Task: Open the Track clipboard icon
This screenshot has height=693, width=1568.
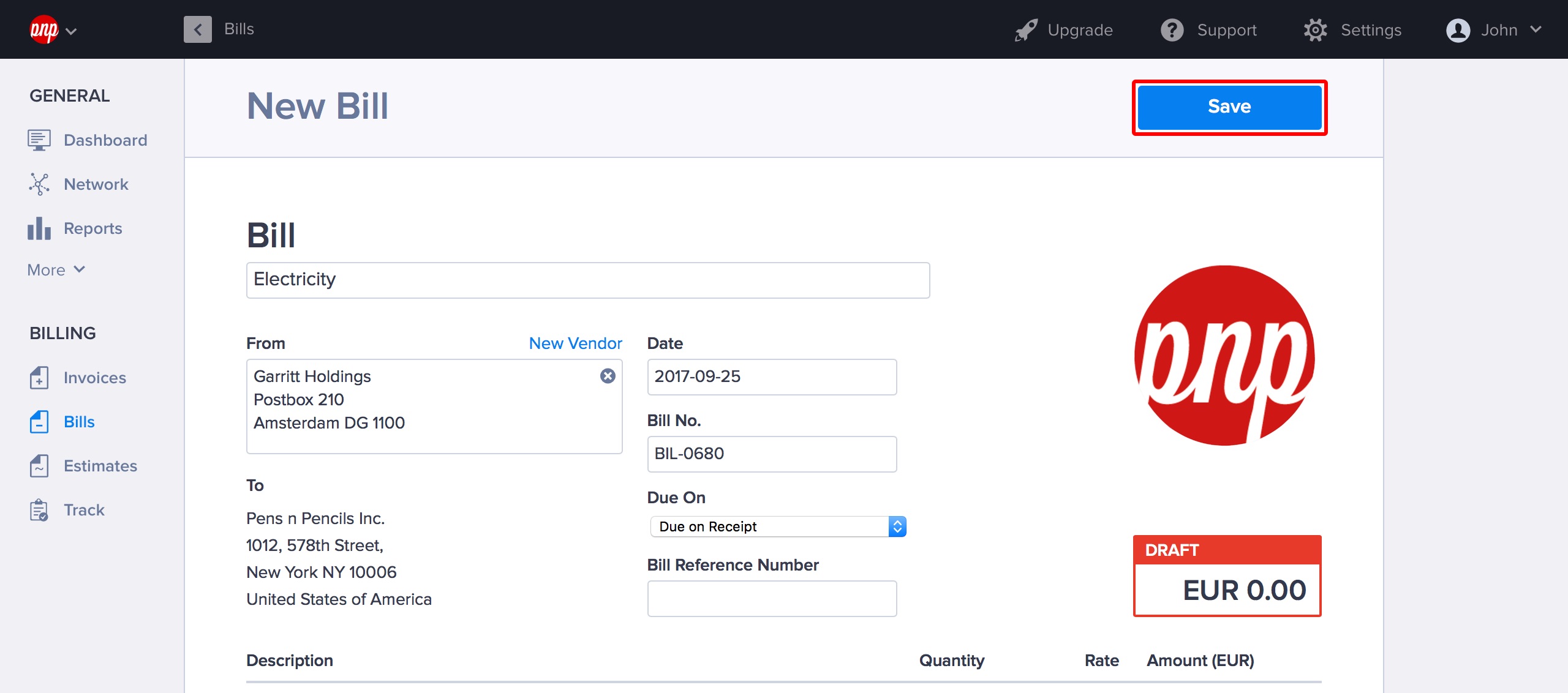Action: 39,510
